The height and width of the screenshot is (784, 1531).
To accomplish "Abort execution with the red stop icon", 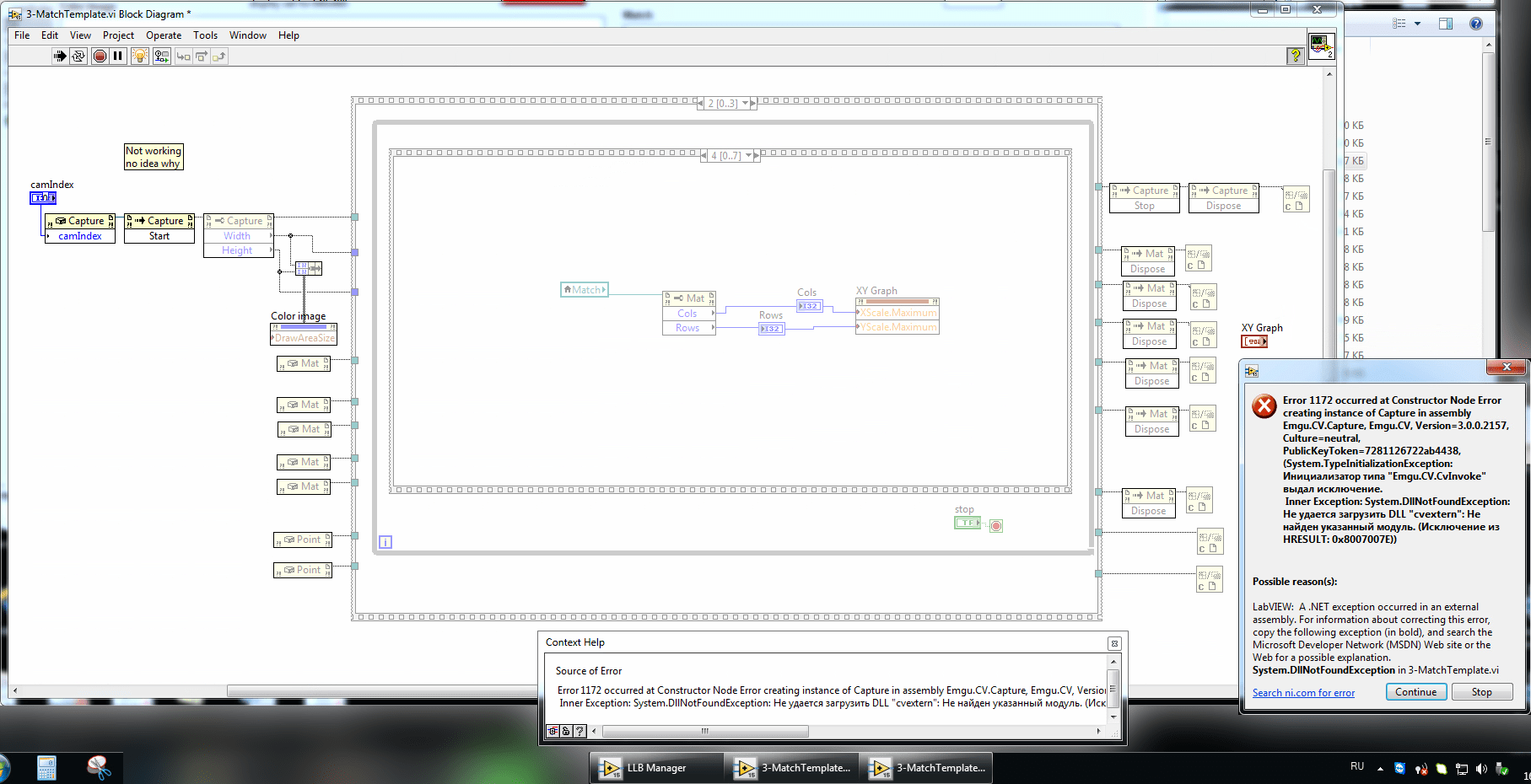I will coord(100,56).
